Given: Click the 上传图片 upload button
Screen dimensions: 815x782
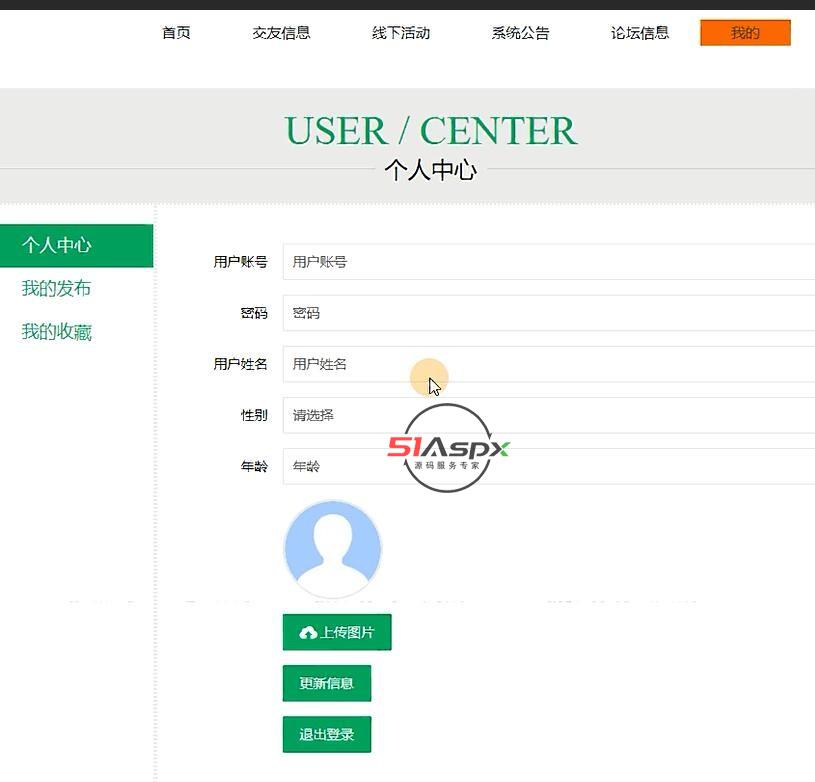Looking at the screenshot, I should coord(337,632).
